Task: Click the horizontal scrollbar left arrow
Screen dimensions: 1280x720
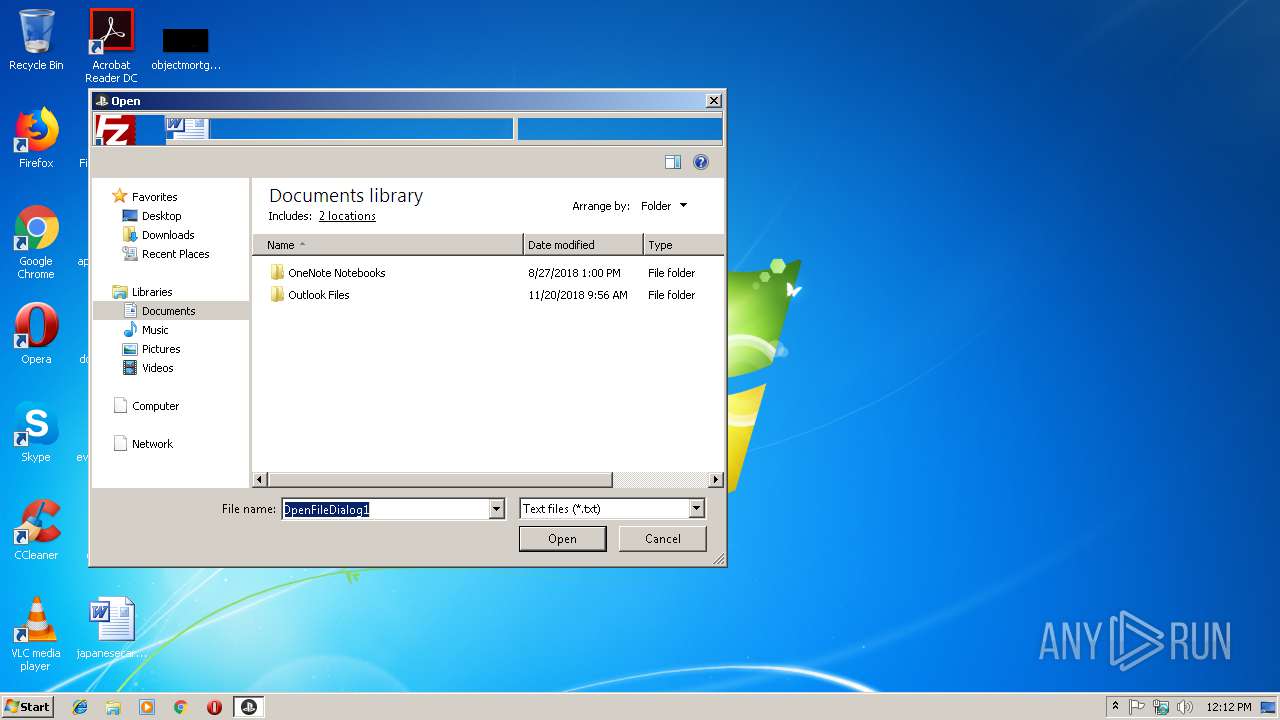Action: (260, 480)
